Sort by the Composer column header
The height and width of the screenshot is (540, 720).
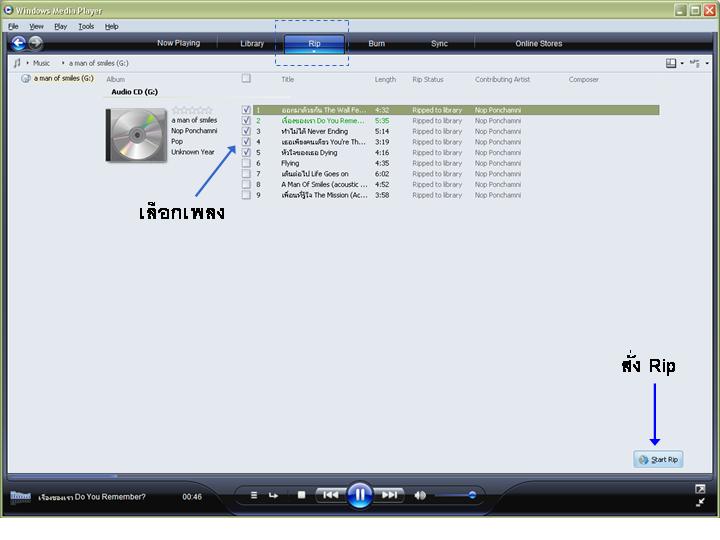(x=584, y=79)
